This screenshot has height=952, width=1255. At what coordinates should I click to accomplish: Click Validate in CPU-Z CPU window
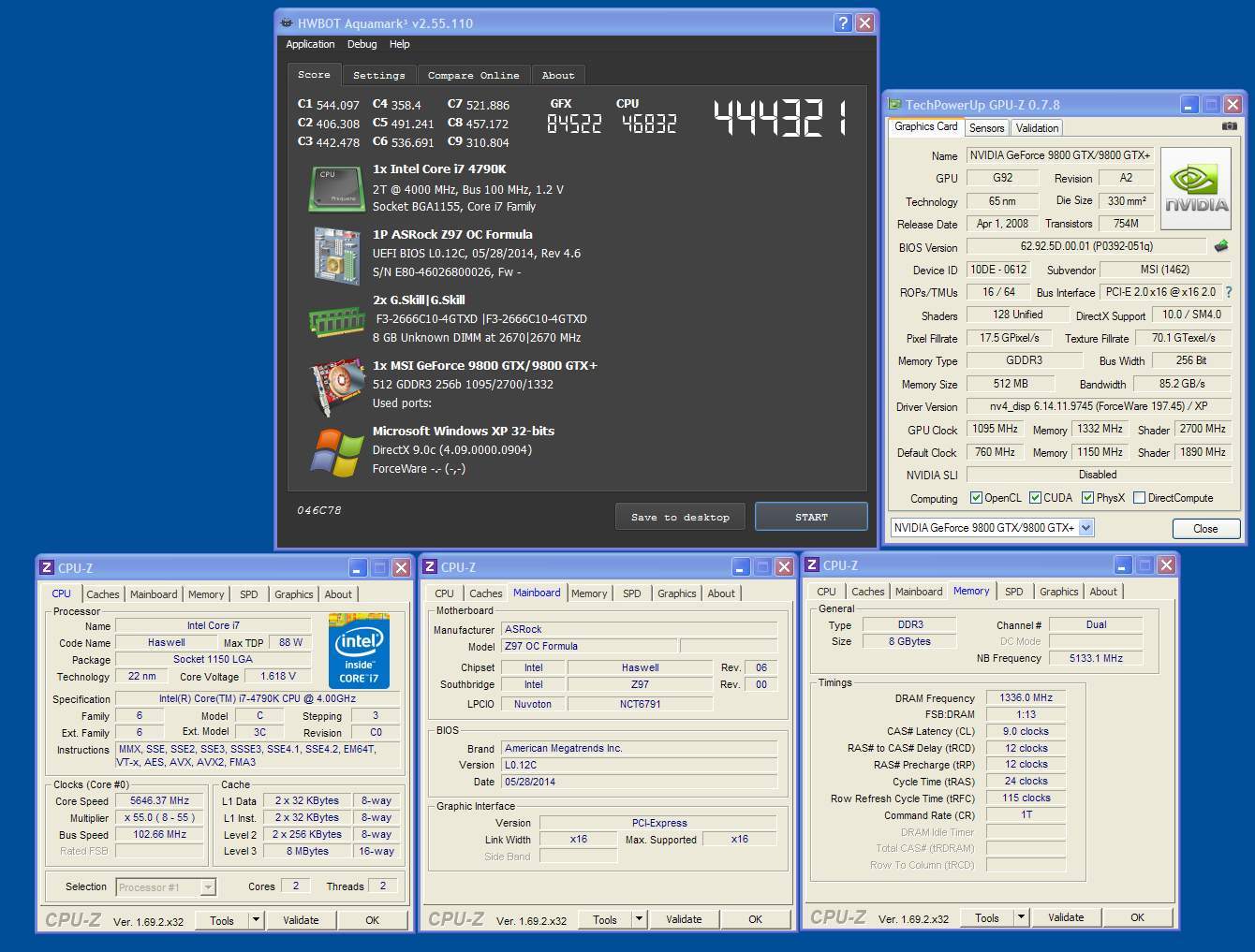coord(301,920)
